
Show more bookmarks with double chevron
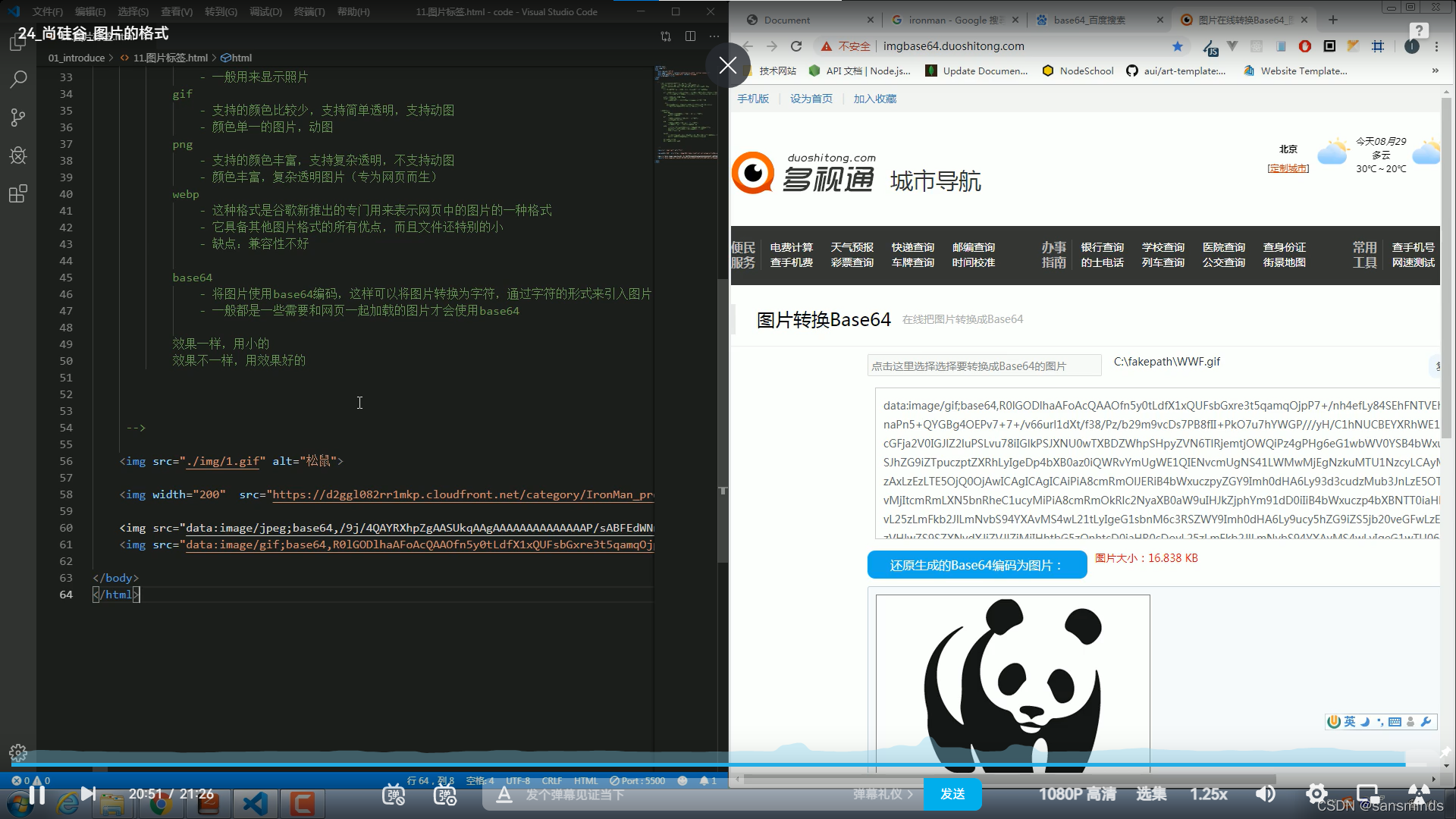(x=1435, y=71)
